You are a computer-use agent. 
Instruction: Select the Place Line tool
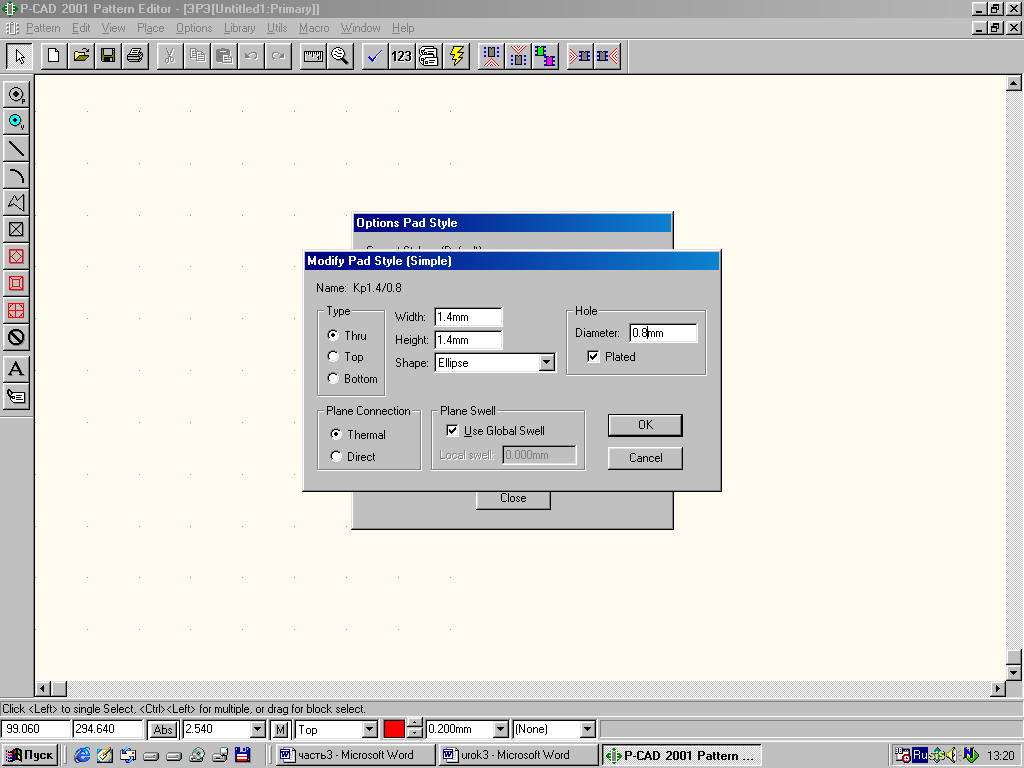coord(16,149)
